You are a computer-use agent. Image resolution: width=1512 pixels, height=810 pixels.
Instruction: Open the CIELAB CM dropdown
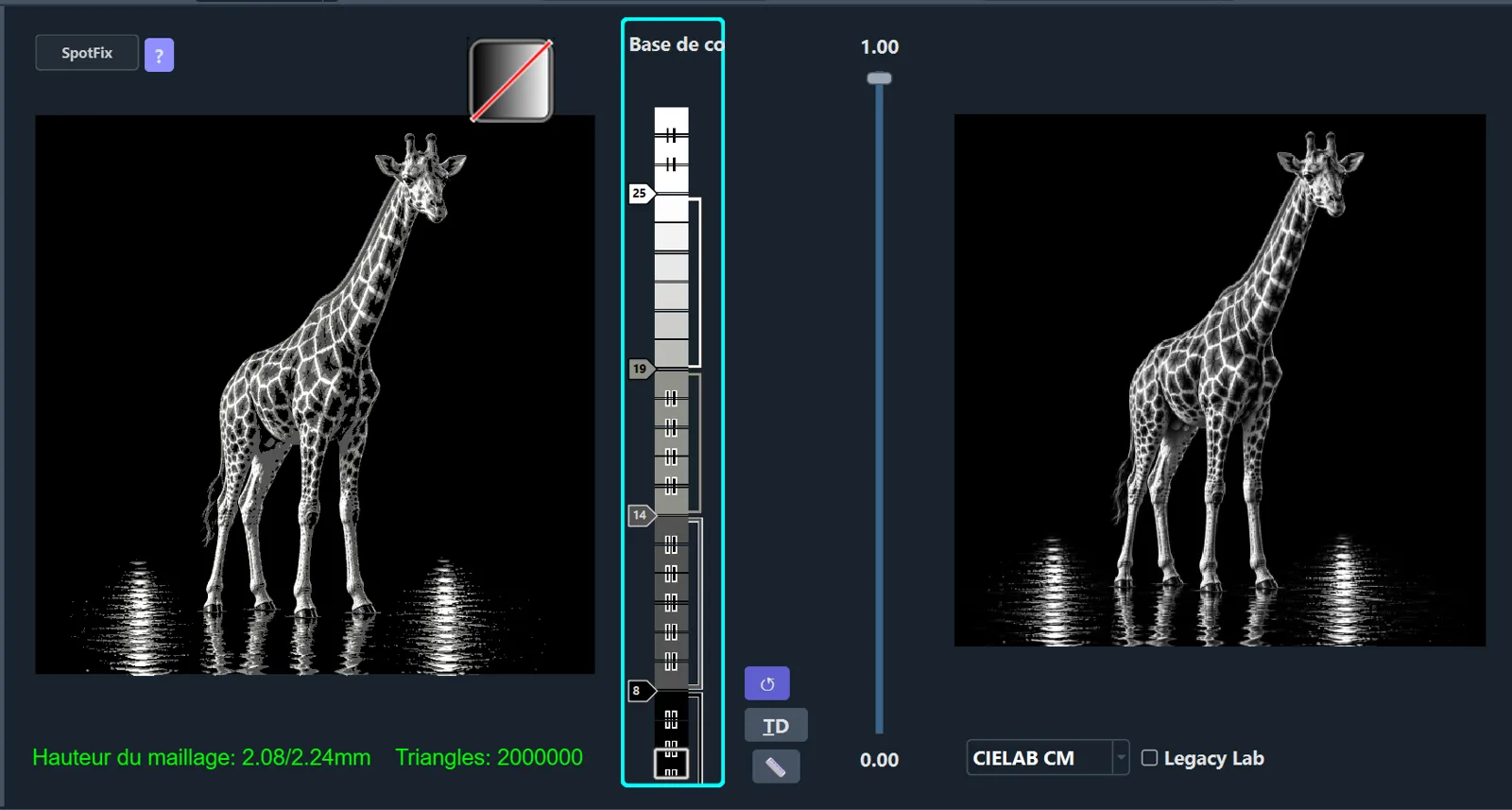[x=1047, y=758]
